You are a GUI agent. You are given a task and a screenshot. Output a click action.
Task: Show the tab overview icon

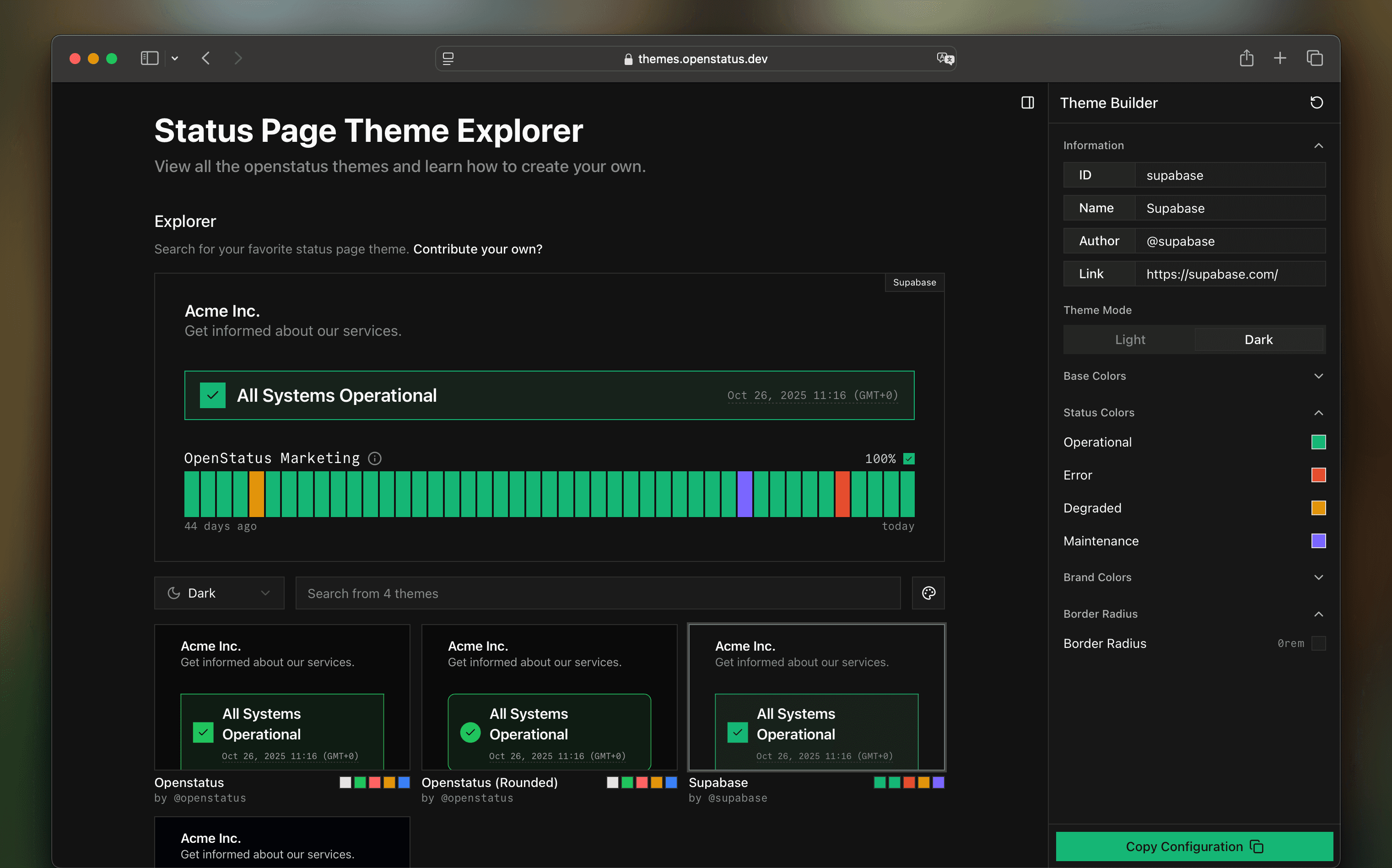click(1315, 59)
